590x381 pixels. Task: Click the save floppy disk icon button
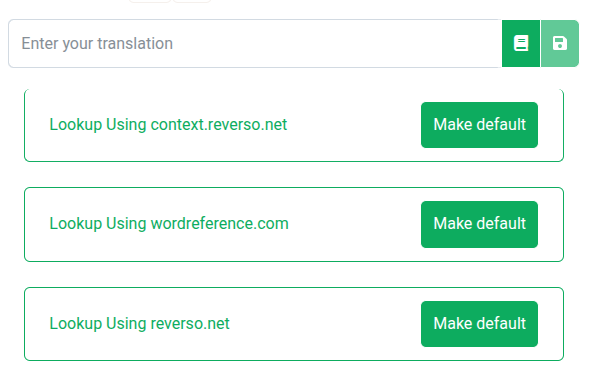560,44
